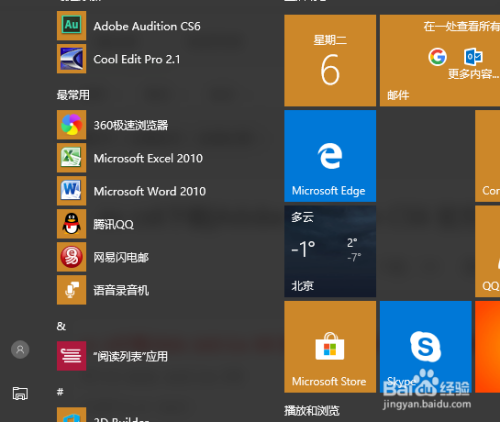Open the "阅读列表"应用 icon
The image size is (500, 422).
[71, 356]
